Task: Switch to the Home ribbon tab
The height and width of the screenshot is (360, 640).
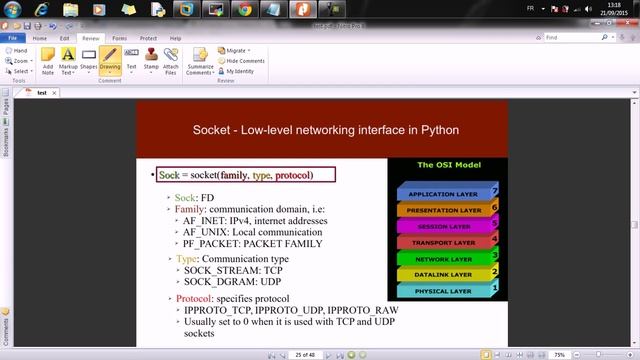Action: (40, 38)
